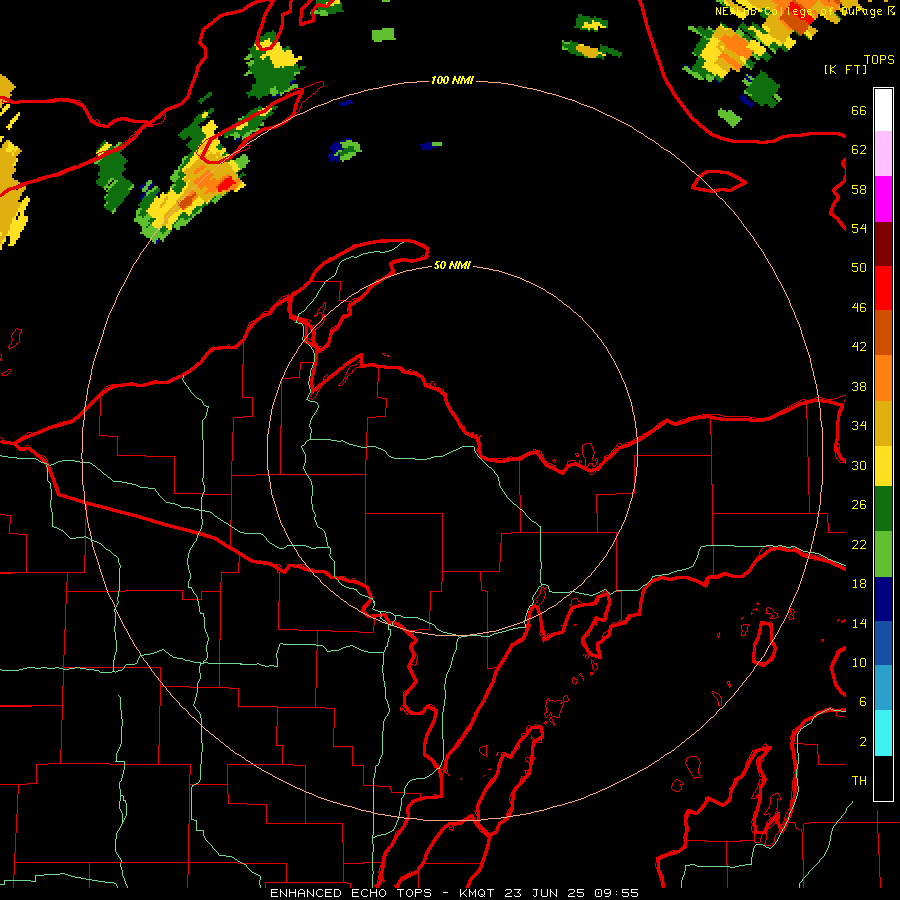Viewport: 900px width, 900px height.
Task: Click the dark red 50-54 kft legend swatch
Action: [883, 244]
